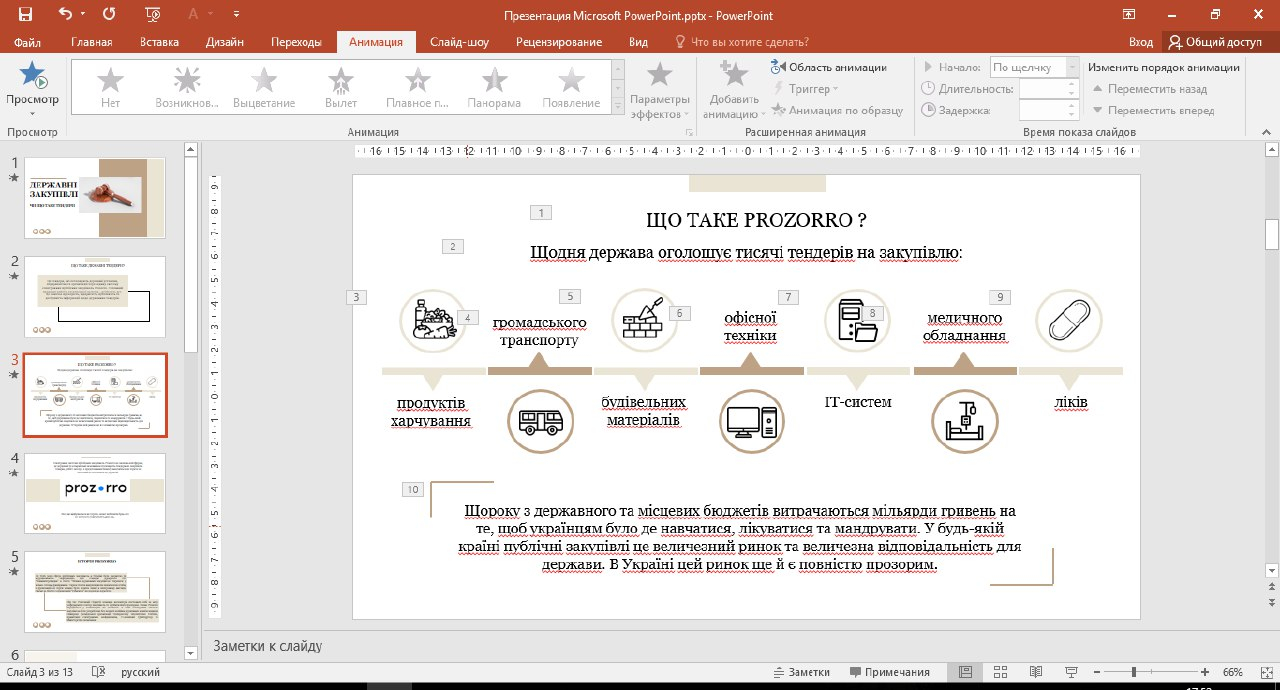Start slideshow from beginning via quick access icon
This screenshot has width=1280, height=690.
pyautogui.click(x=152, y=15)
